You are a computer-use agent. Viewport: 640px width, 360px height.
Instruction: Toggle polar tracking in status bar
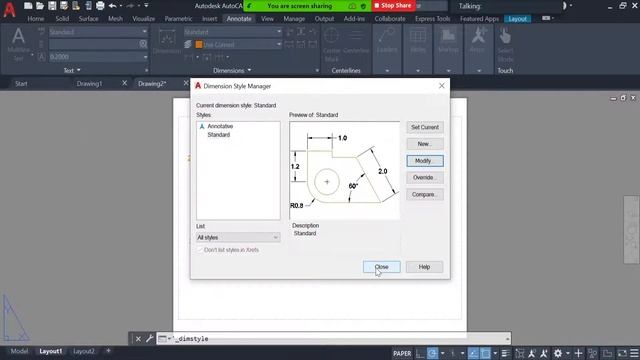[432, 353]
